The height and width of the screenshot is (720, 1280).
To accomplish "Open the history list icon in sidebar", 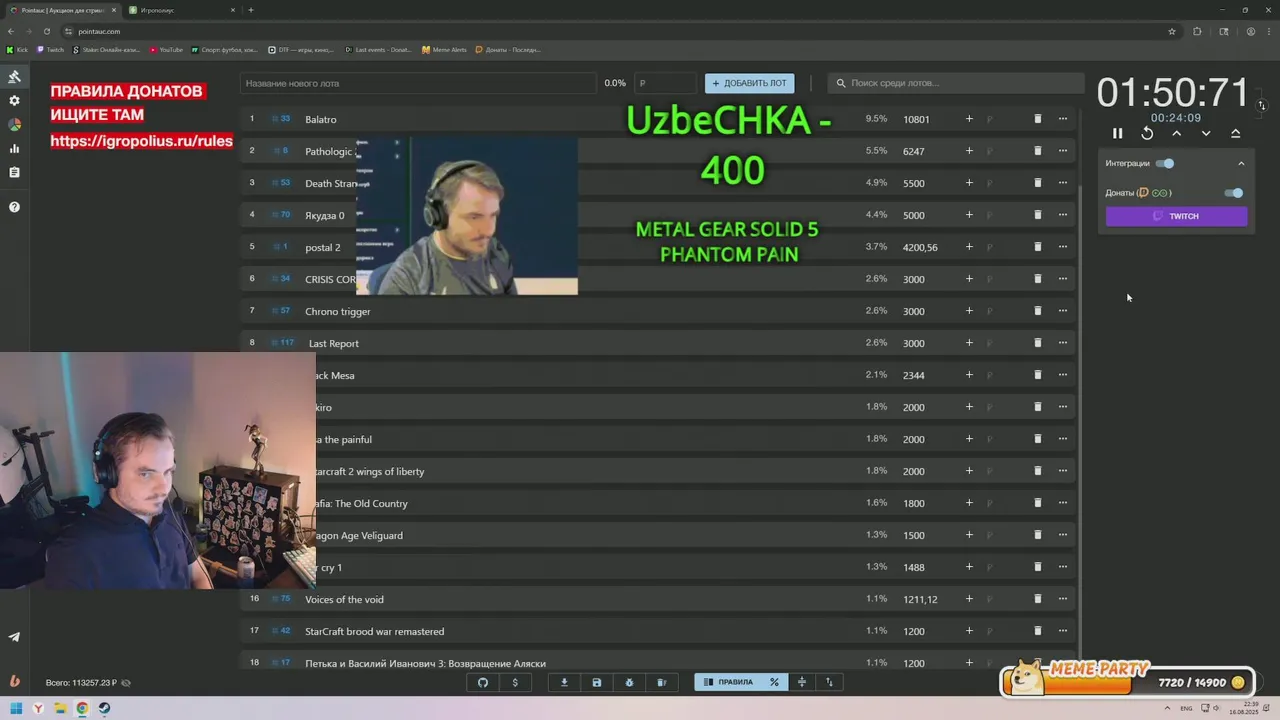I will (x=14, y=173).
